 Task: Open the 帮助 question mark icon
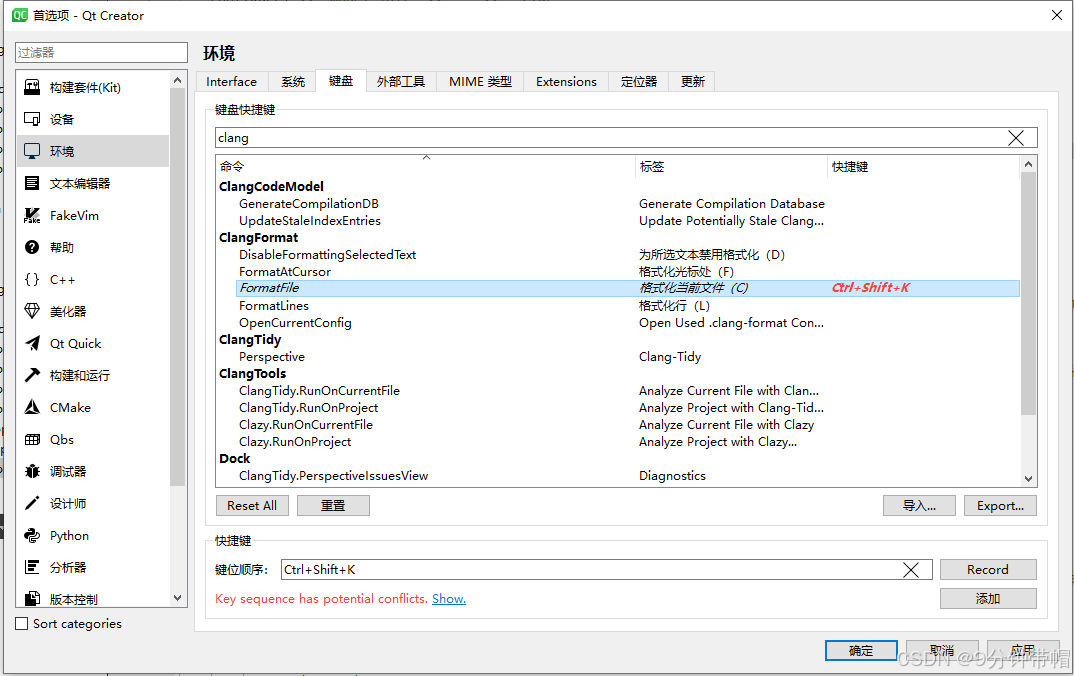click(32, 247)
